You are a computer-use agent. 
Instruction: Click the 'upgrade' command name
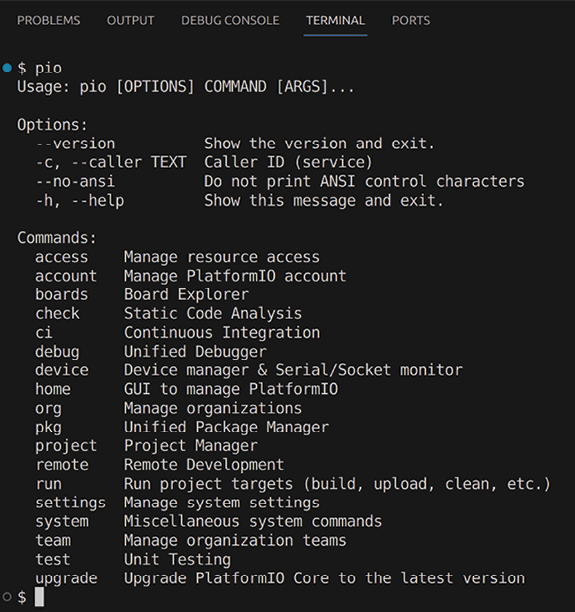66,579
